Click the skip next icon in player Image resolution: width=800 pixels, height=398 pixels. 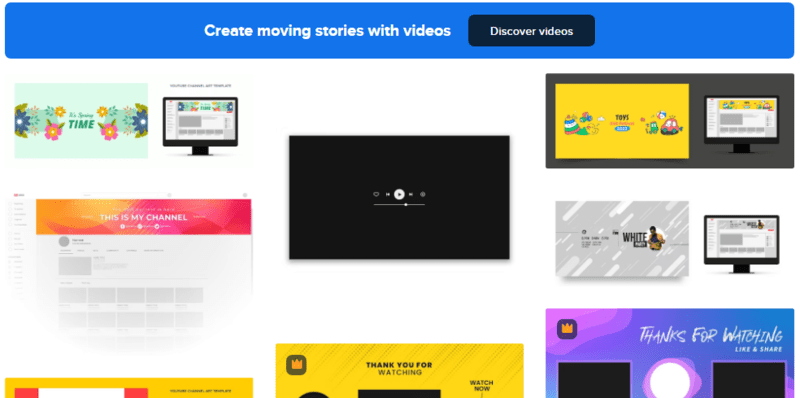point(411,194)
